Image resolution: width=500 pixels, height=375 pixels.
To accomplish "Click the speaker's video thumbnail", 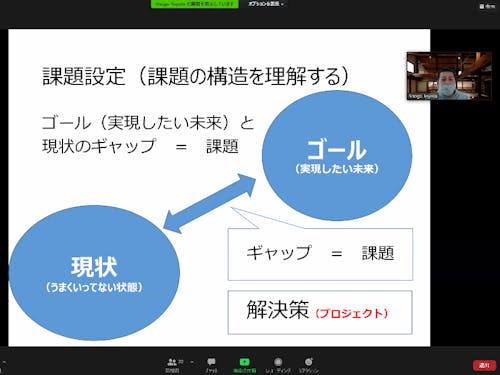I will click(449, 76).
